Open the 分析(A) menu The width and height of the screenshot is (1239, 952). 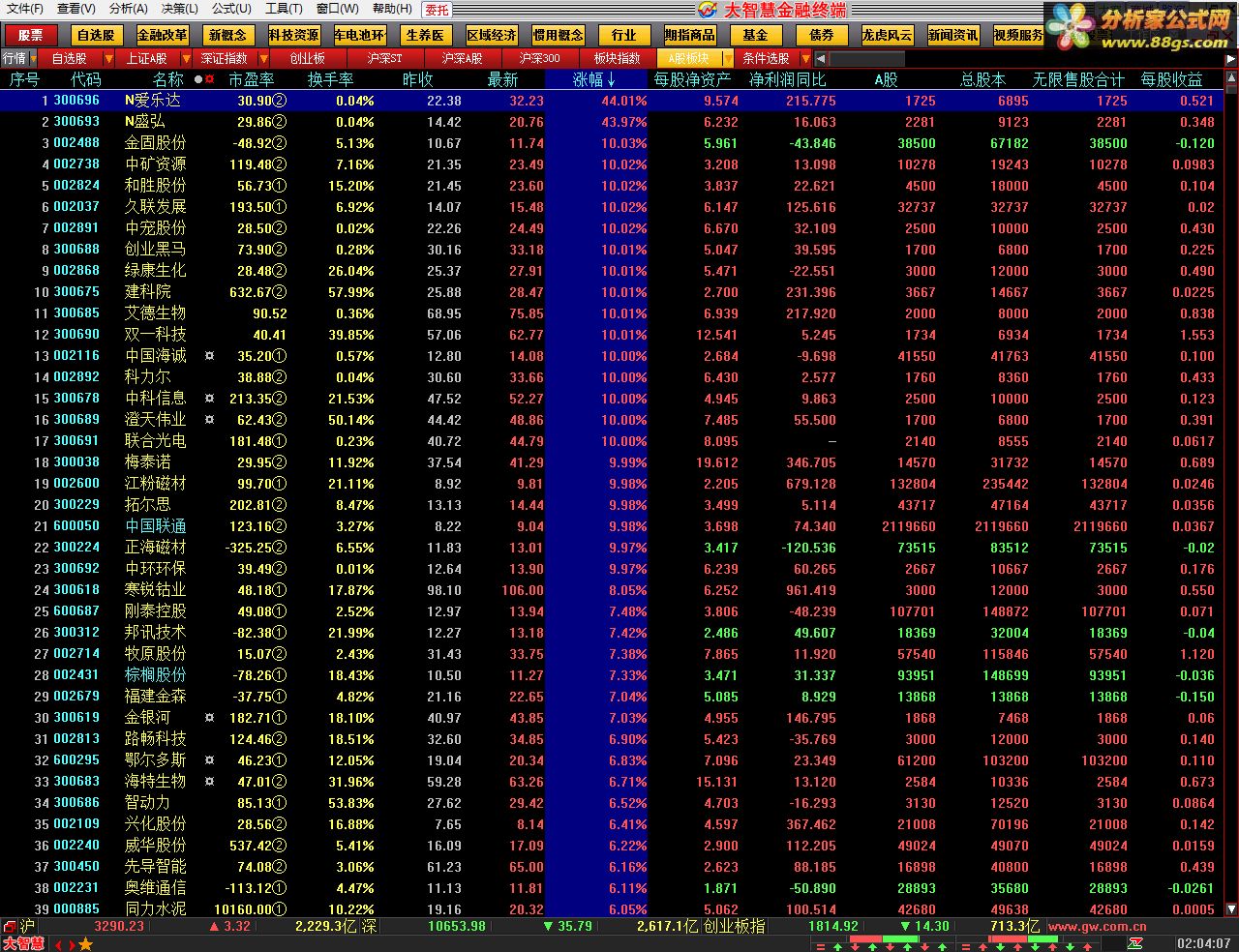click(128, 9)
